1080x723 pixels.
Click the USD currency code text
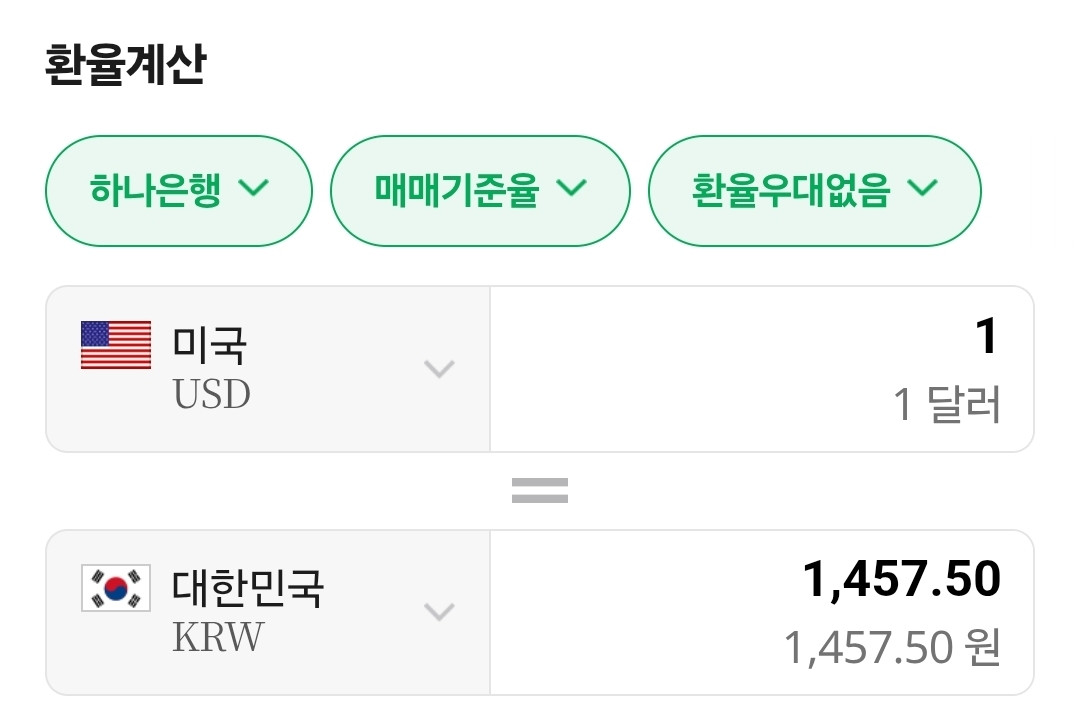click(x=212, y=395)
